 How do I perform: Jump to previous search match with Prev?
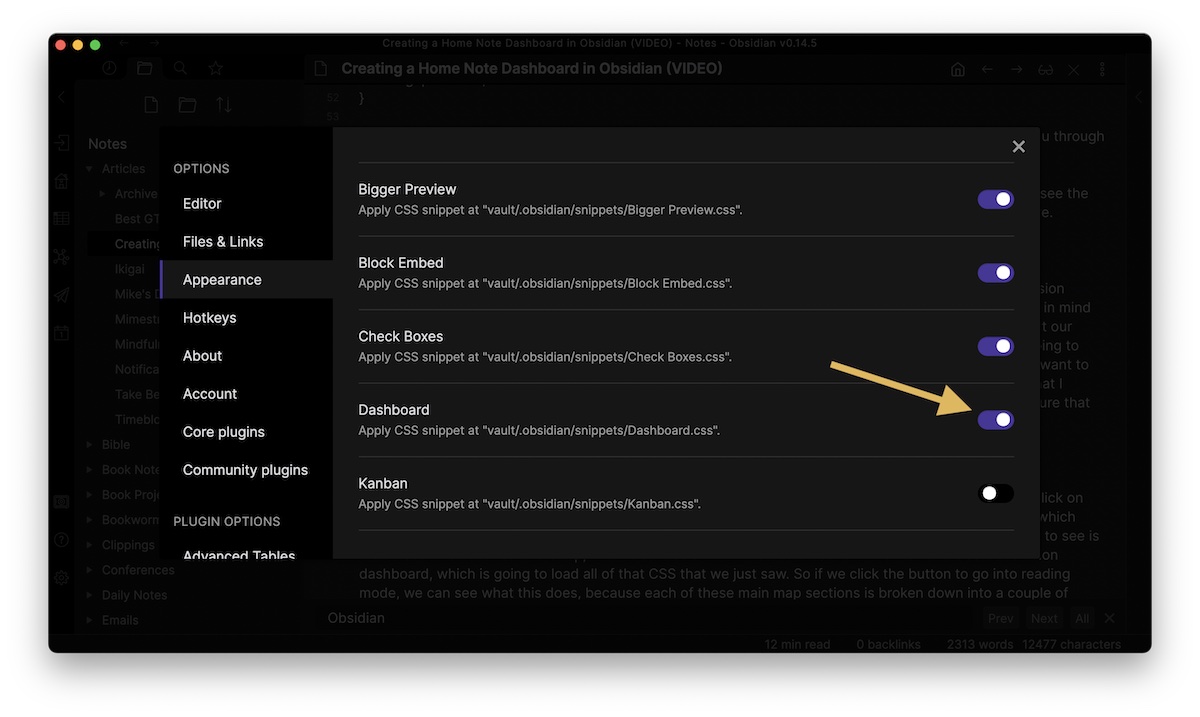coord(1000,618)
